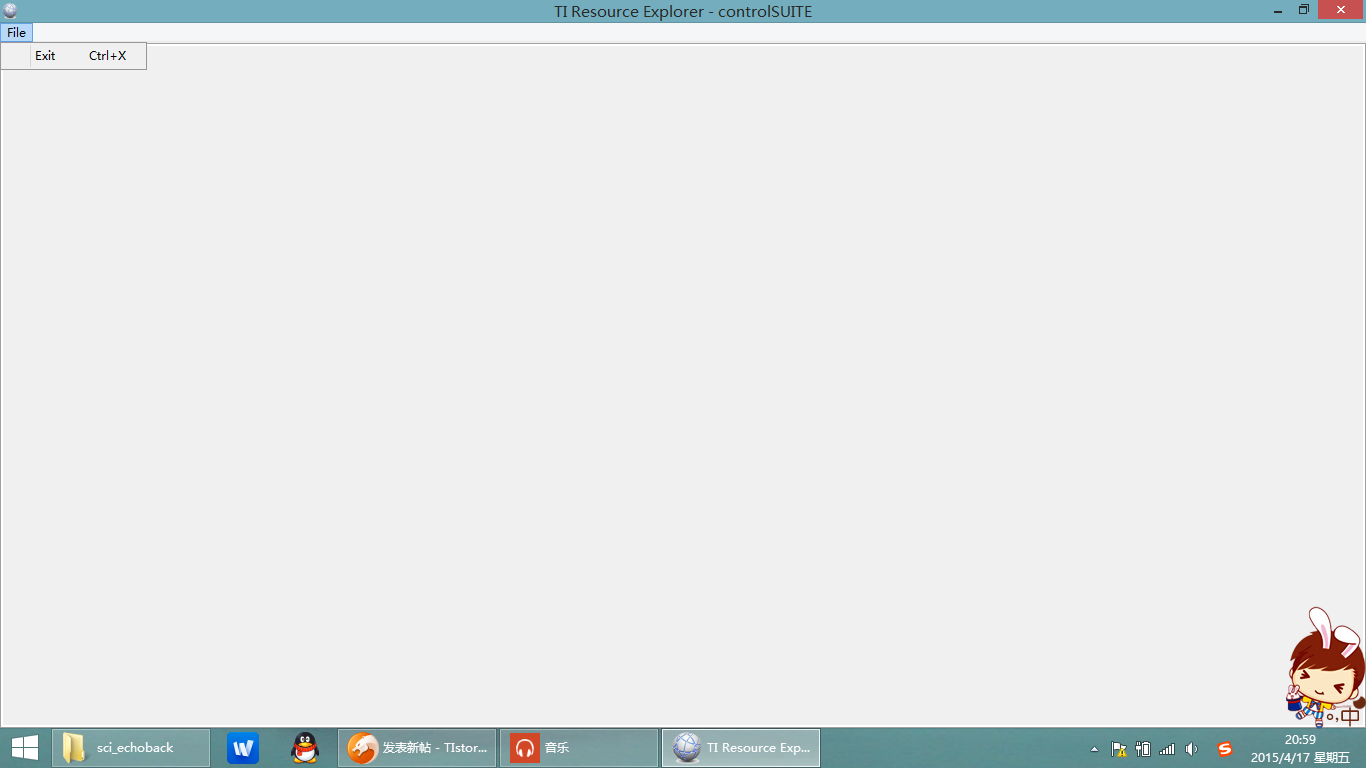Open the clock showing 20:59

pyautogui.click(x=1300, y=748)
